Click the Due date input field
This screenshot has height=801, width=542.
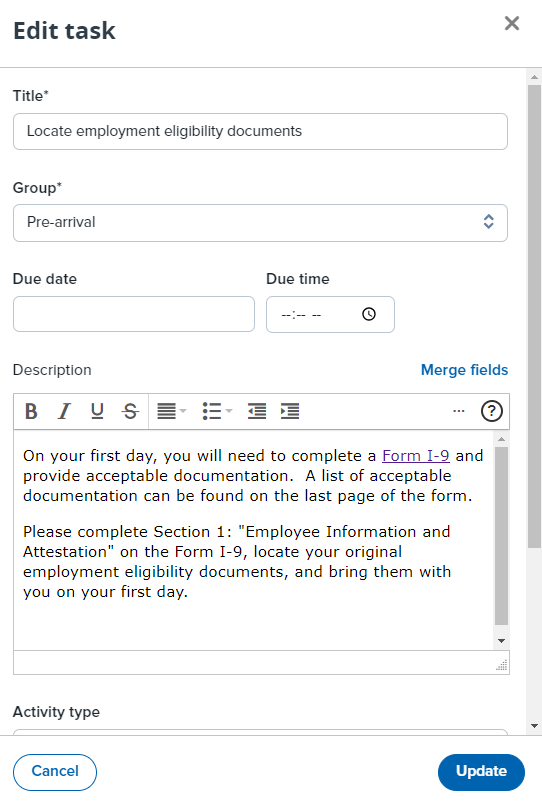tap(134, 314)
